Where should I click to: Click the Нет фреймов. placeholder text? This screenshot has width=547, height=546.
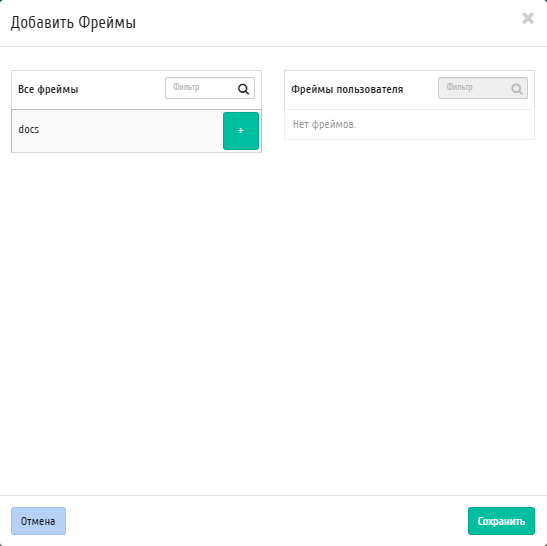[324, 124]
